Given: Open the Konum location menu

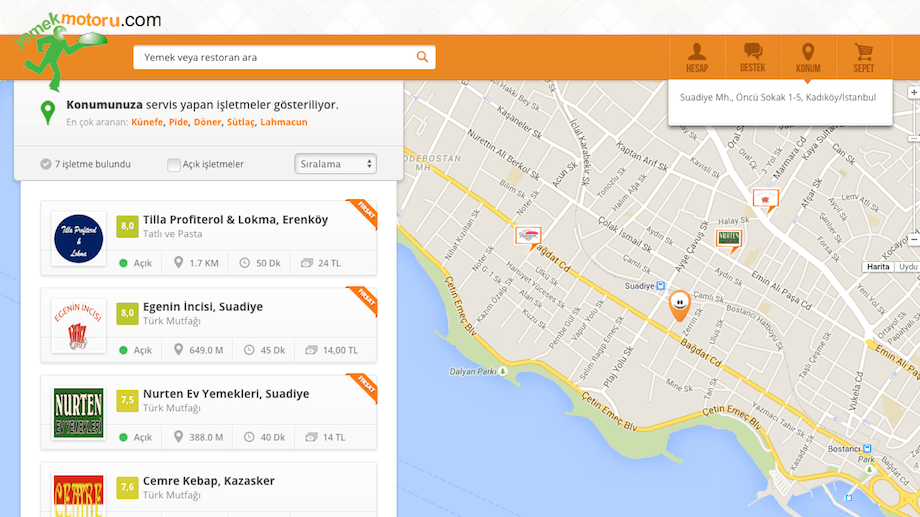Looking at the screenshot, I should tap(808, 58).
